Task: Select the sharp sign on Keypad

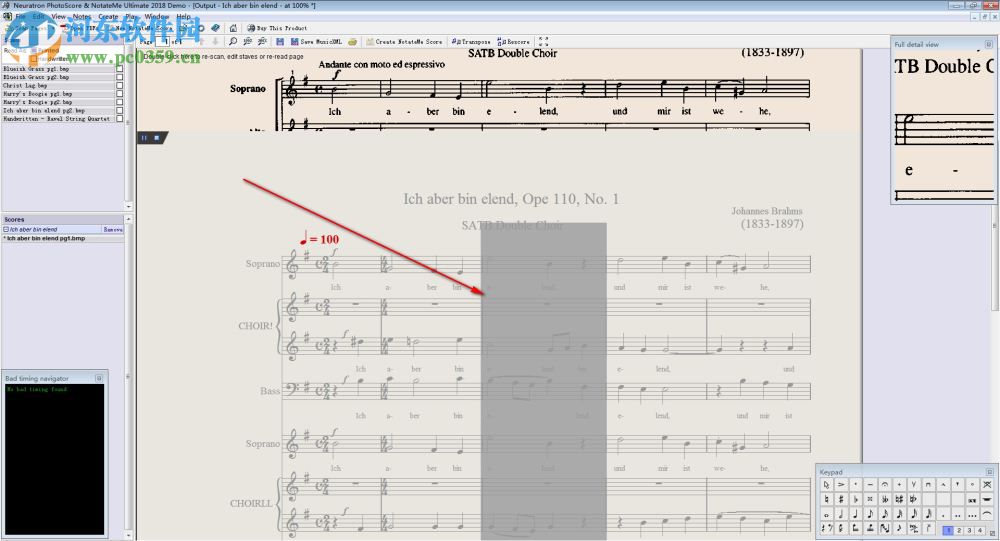Action: pos(841,499)
